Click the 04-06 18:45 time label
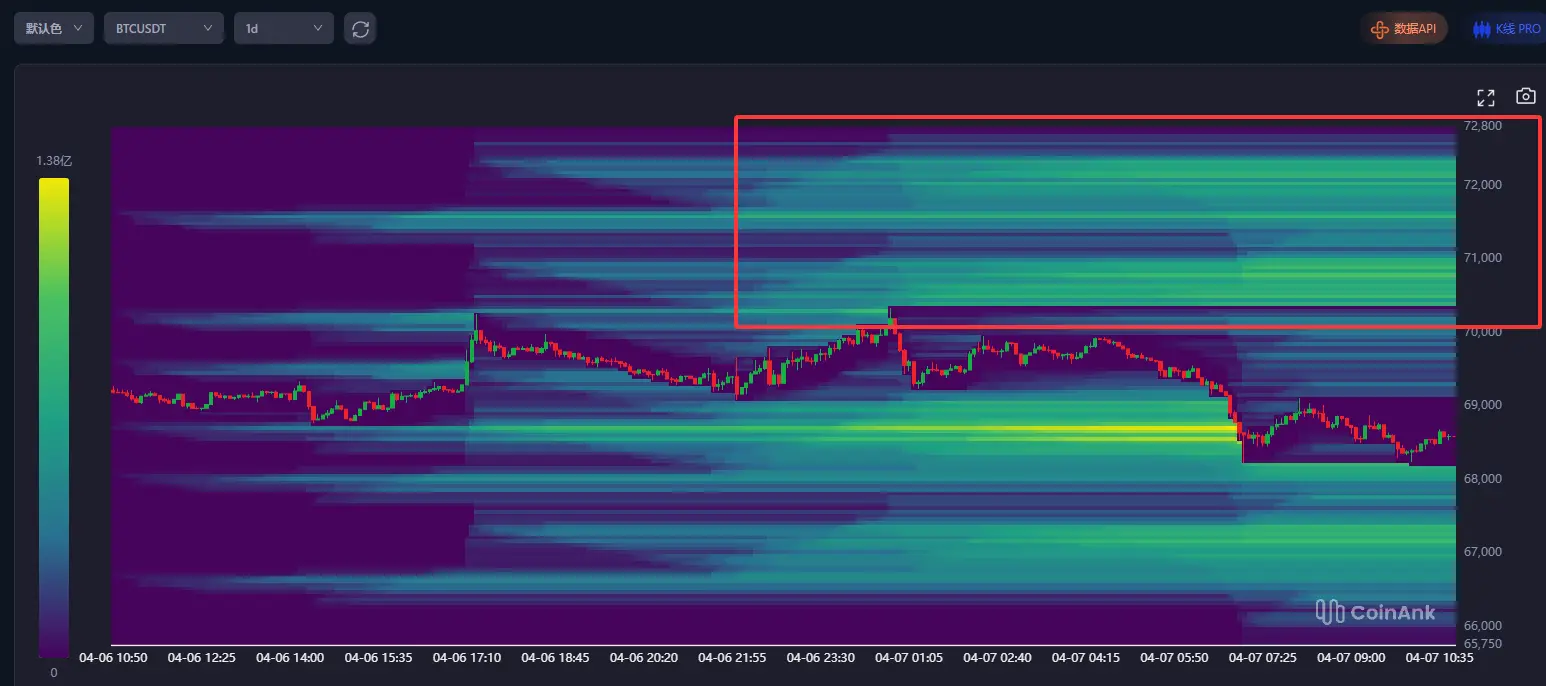Screen dimensions: 1546x686 click(x=555, y=658)
